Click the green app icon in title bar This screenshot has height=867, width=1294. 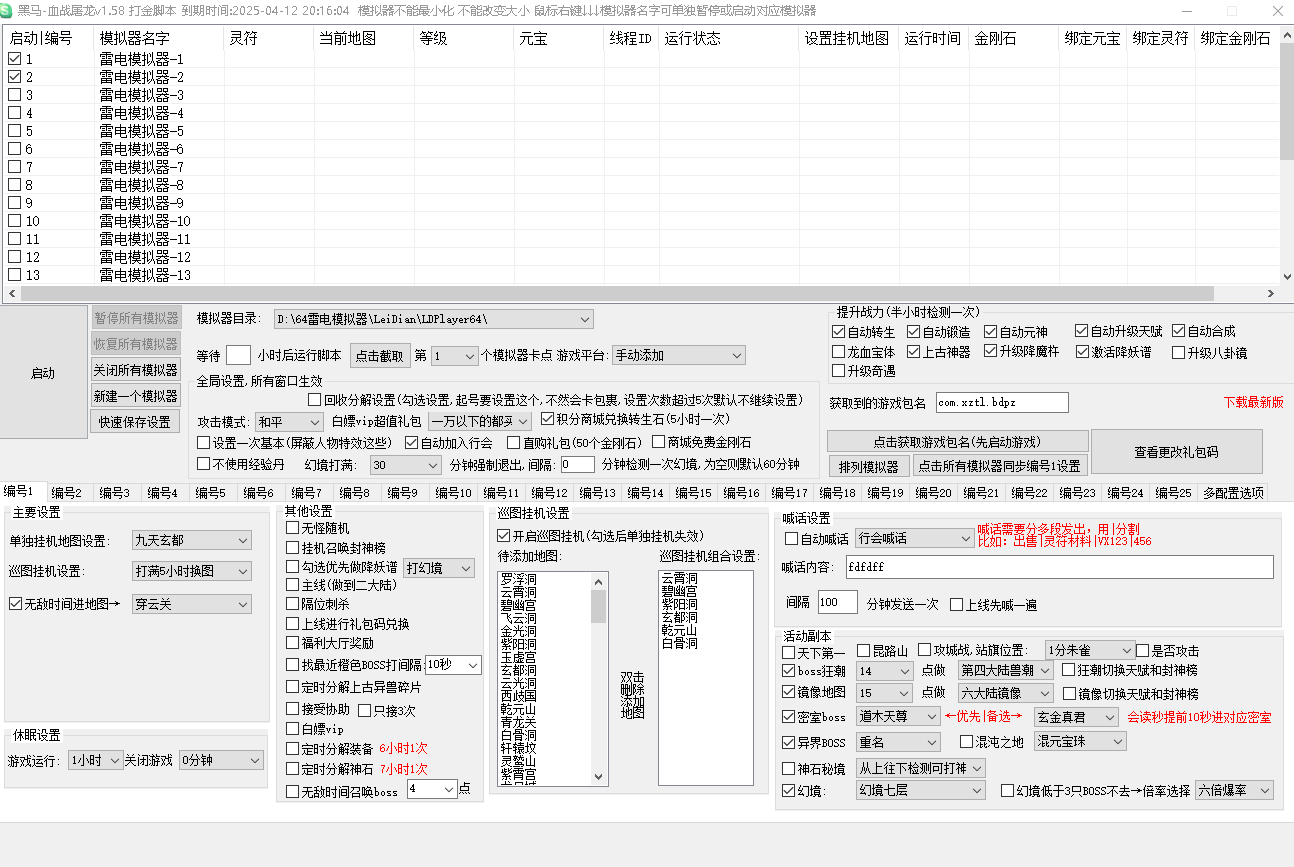pos(8,9)
